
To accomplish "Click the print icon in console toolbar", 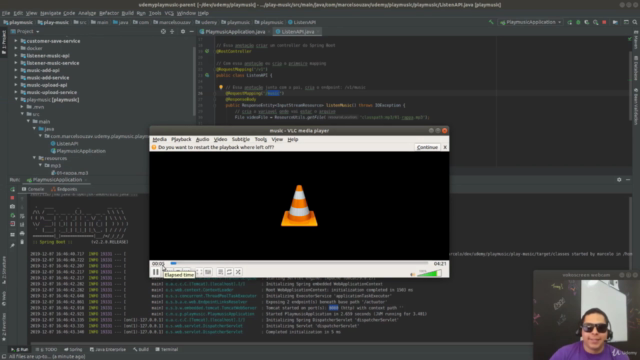I will (x=22, y=233).
